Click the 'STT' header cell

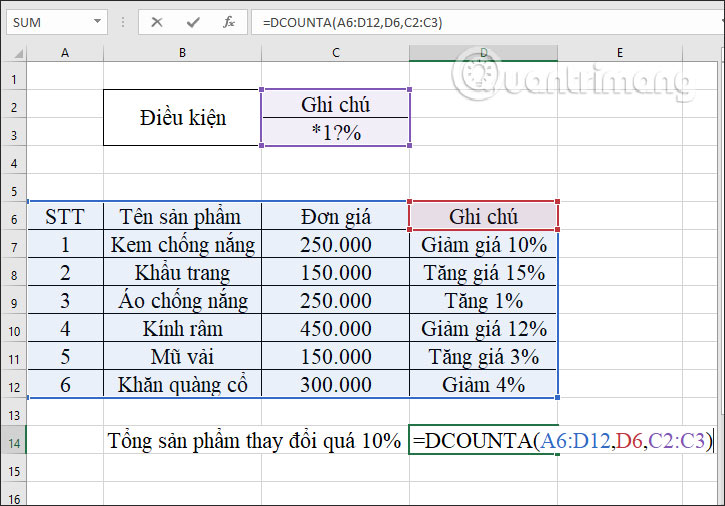65,216
